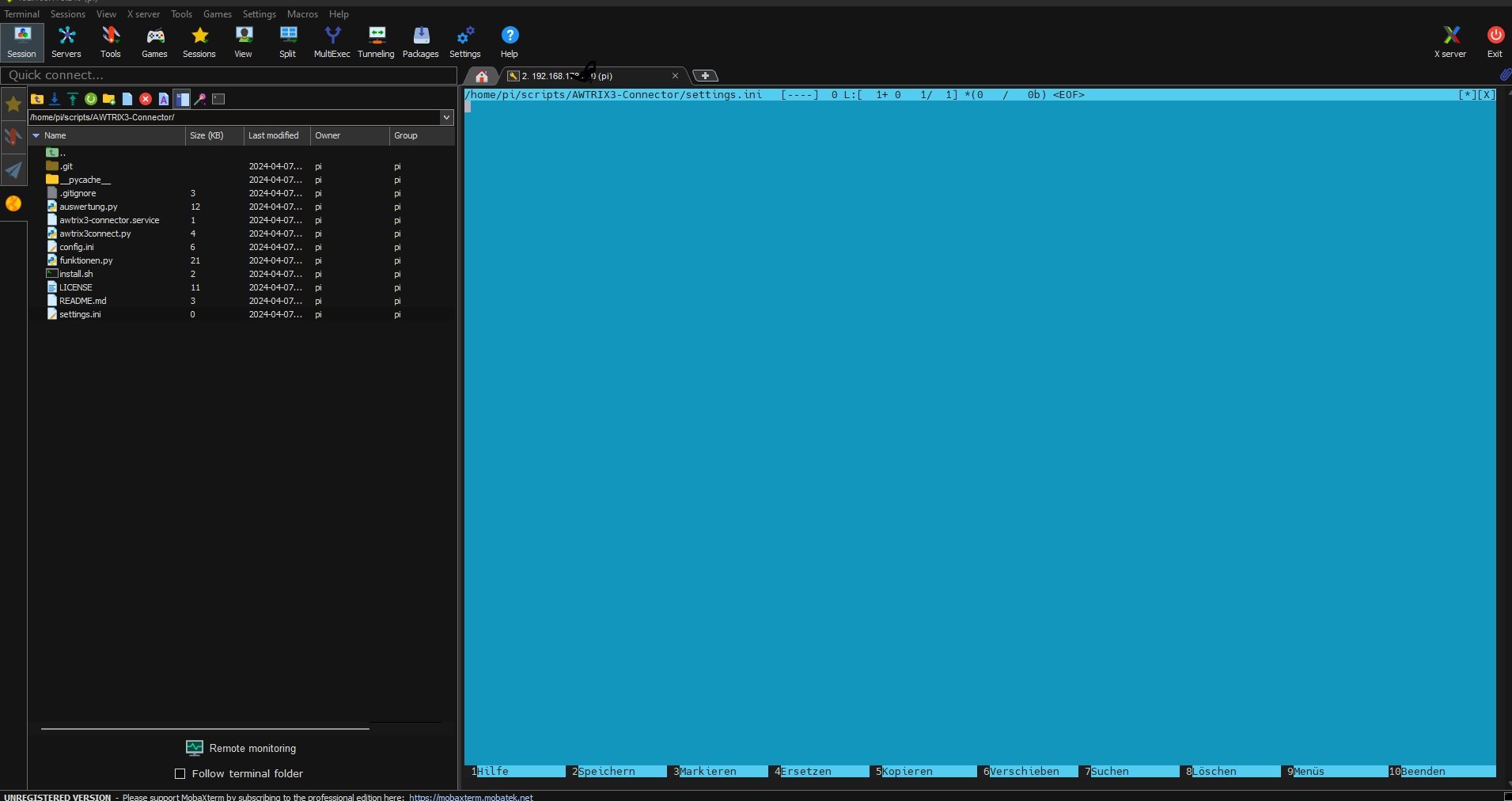The image size is (1512, 801).
Task: Open the mobaxterm.mobatek.net link
Action: tap(471, 796)
